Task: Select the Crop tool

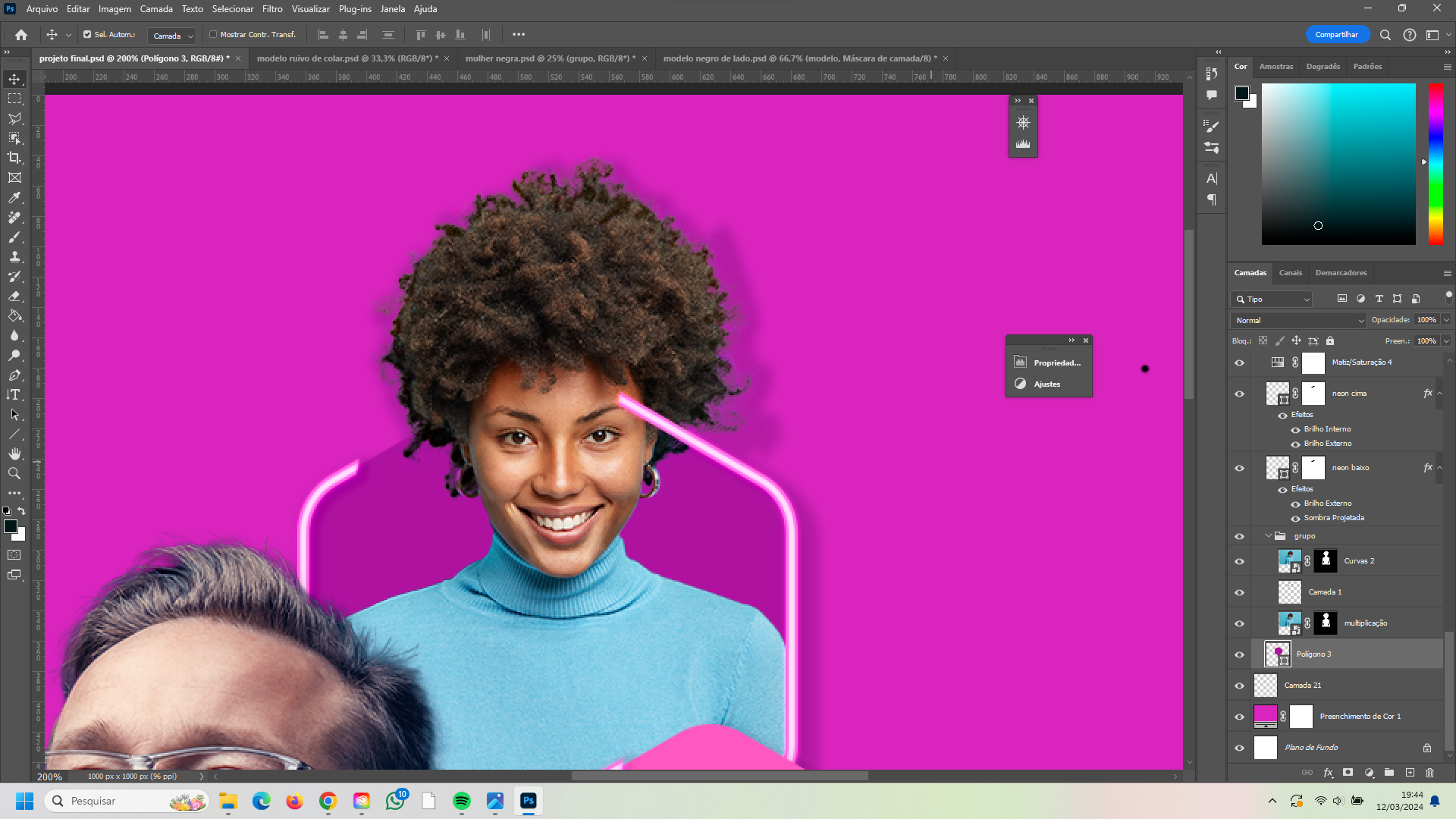Action: [x=14, y=158]
